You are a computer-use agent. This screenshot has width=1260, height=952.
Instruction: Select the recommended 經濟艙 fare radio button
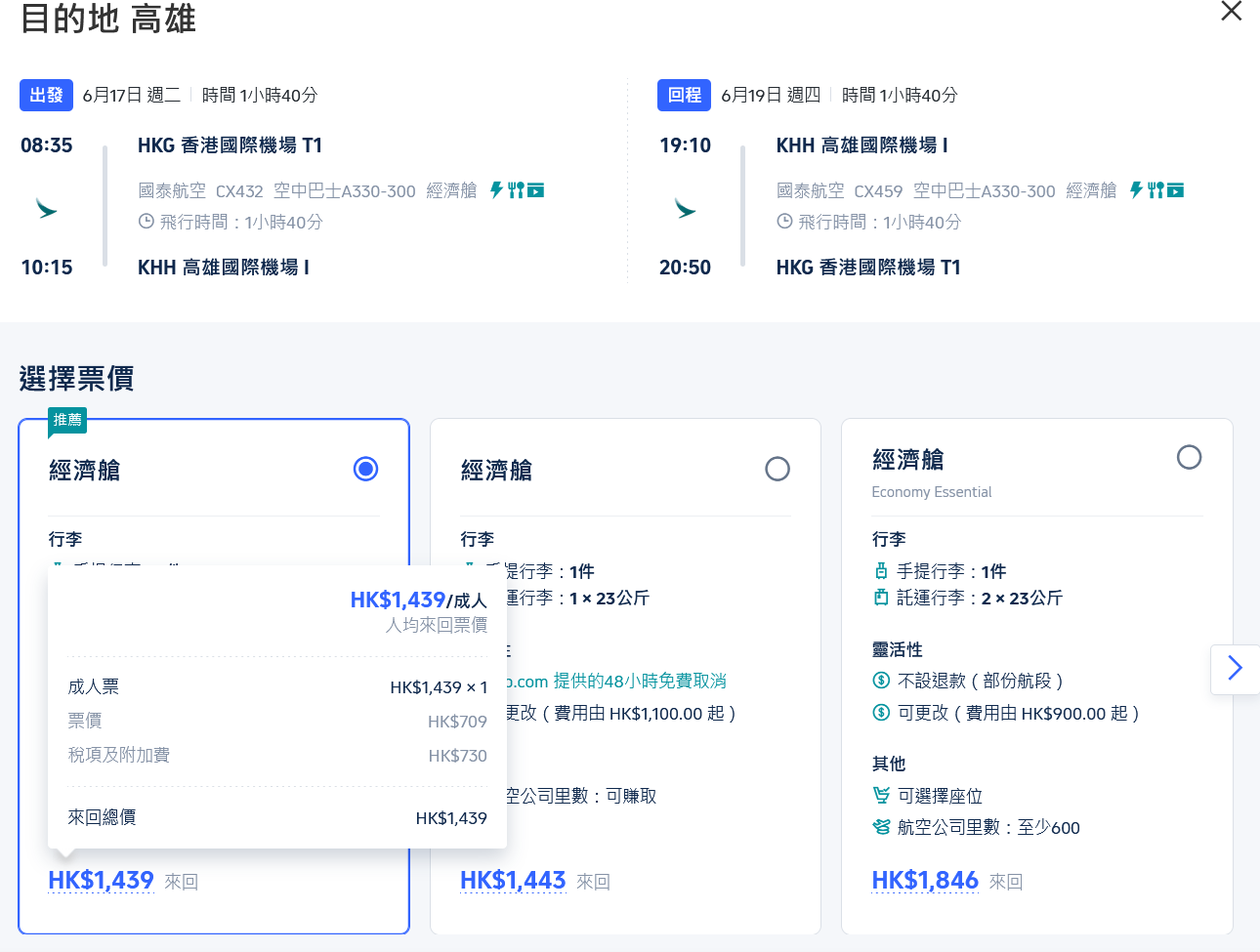point(365,470)
